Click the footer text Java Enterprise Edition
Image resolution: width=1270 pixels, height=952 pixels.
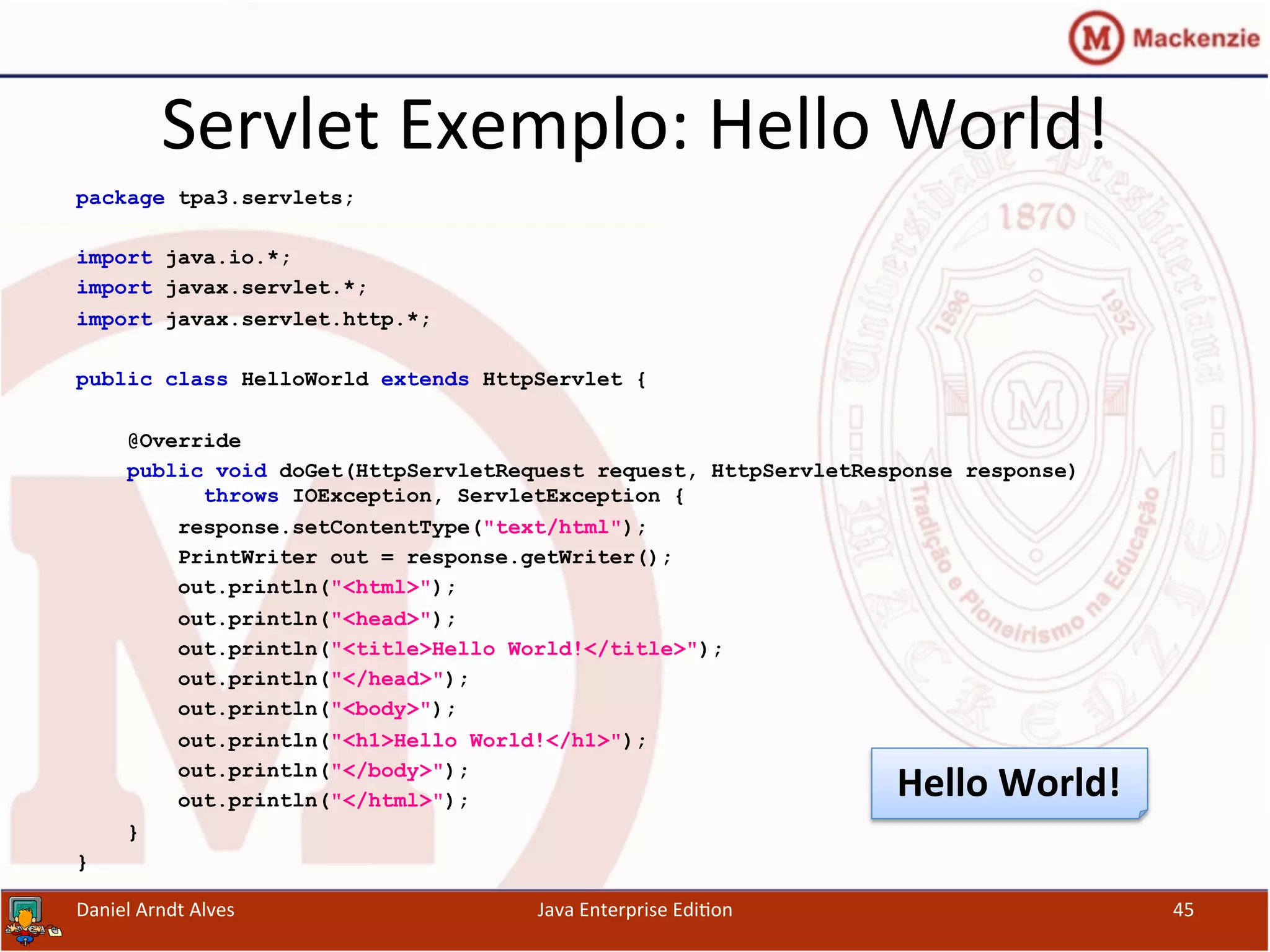pyautogui.click(x=635, y=910)
